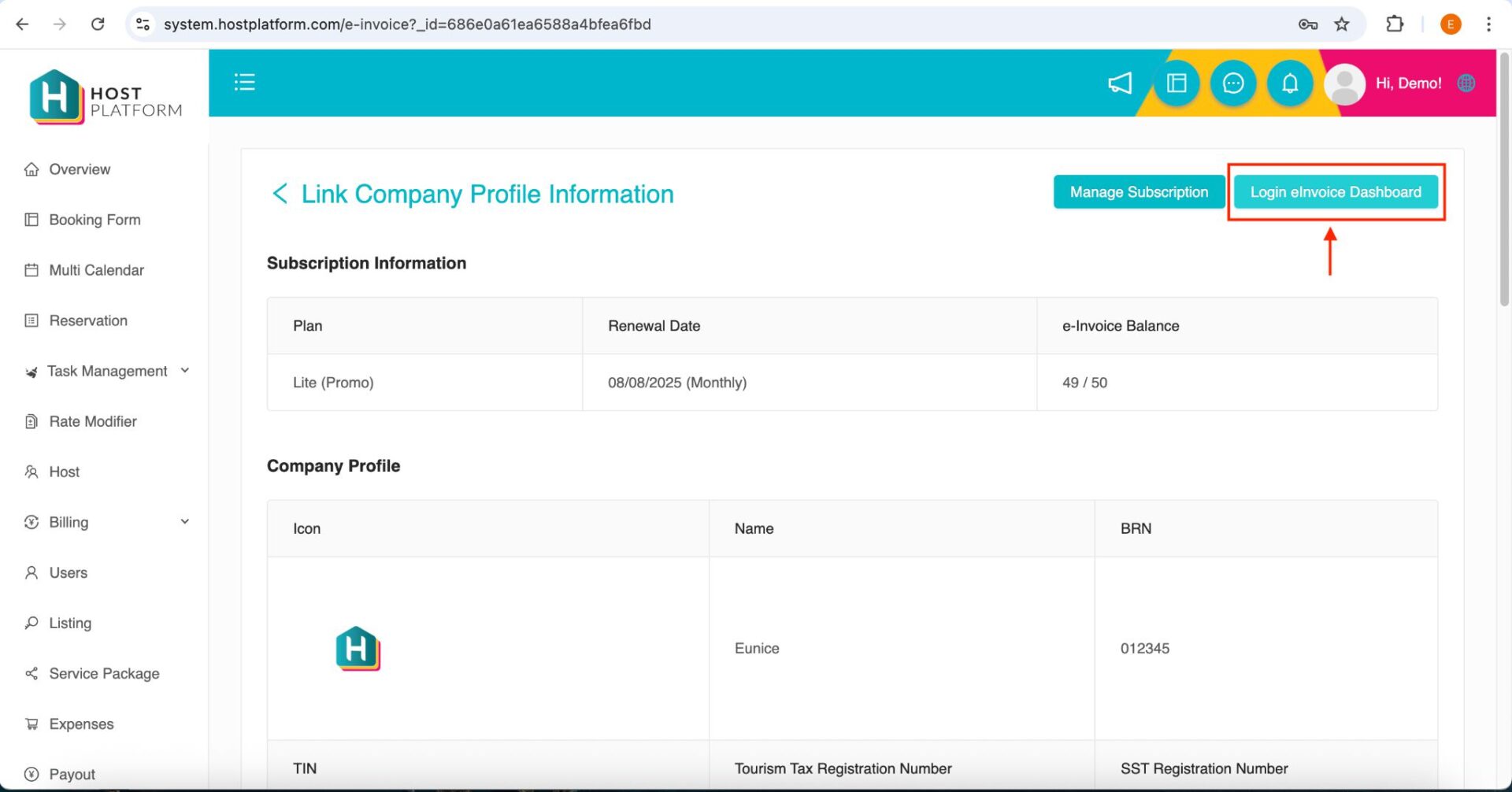This screenshot has height=792, width=1512.
Task: Open the Chrome three-dot menu
Action: pyautogui.click(x=1488, y=24)
